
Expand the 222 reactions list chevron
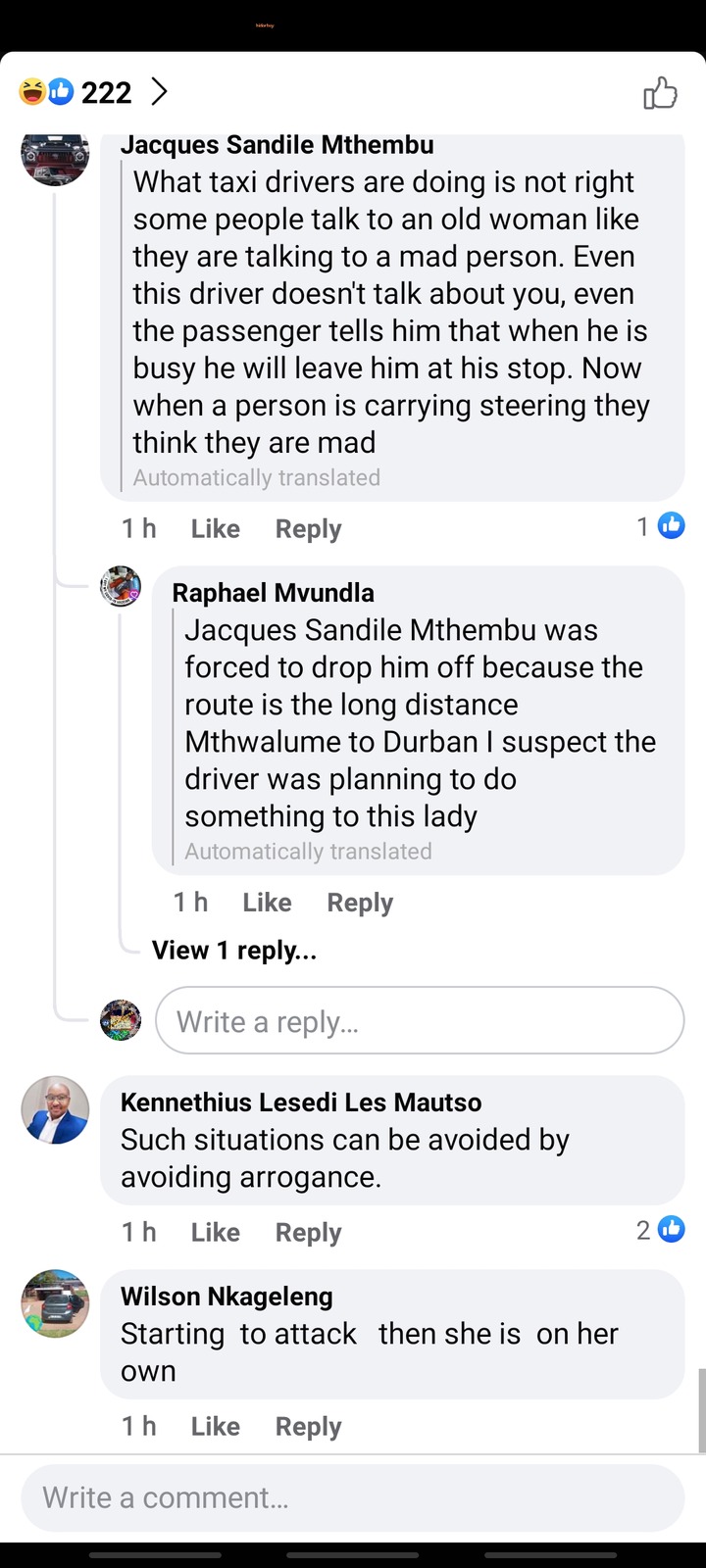[159, 92]
